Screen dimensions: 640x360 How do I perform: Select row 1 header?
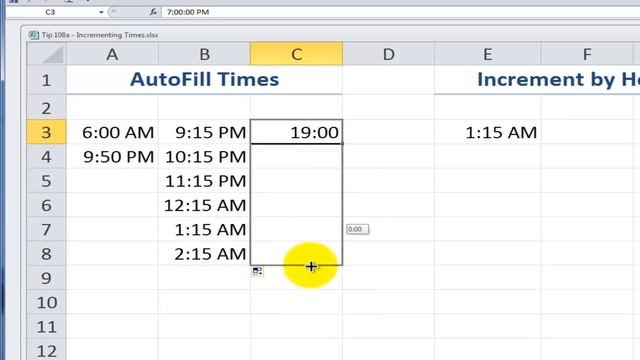tap(47, 80)
